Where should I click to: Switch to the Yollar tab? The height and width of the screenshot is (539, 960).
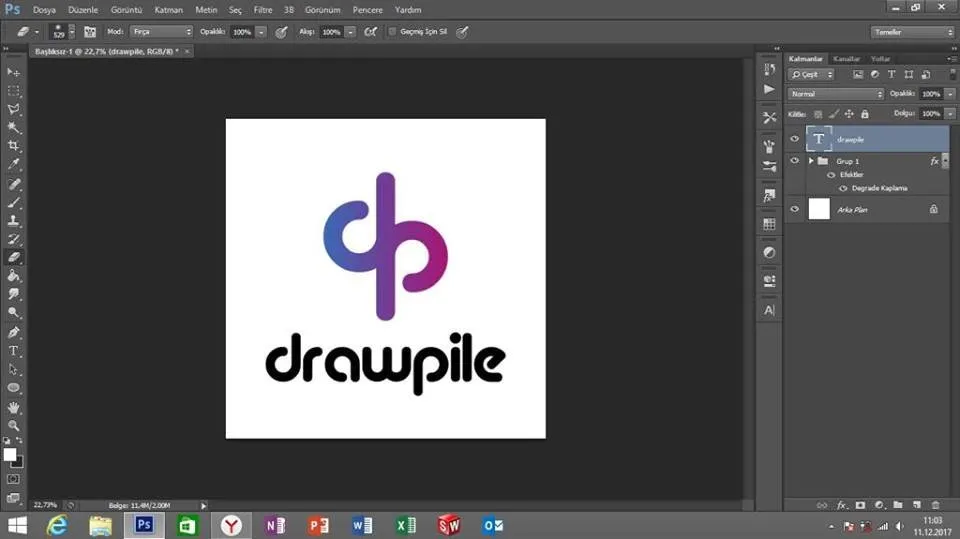880,59
